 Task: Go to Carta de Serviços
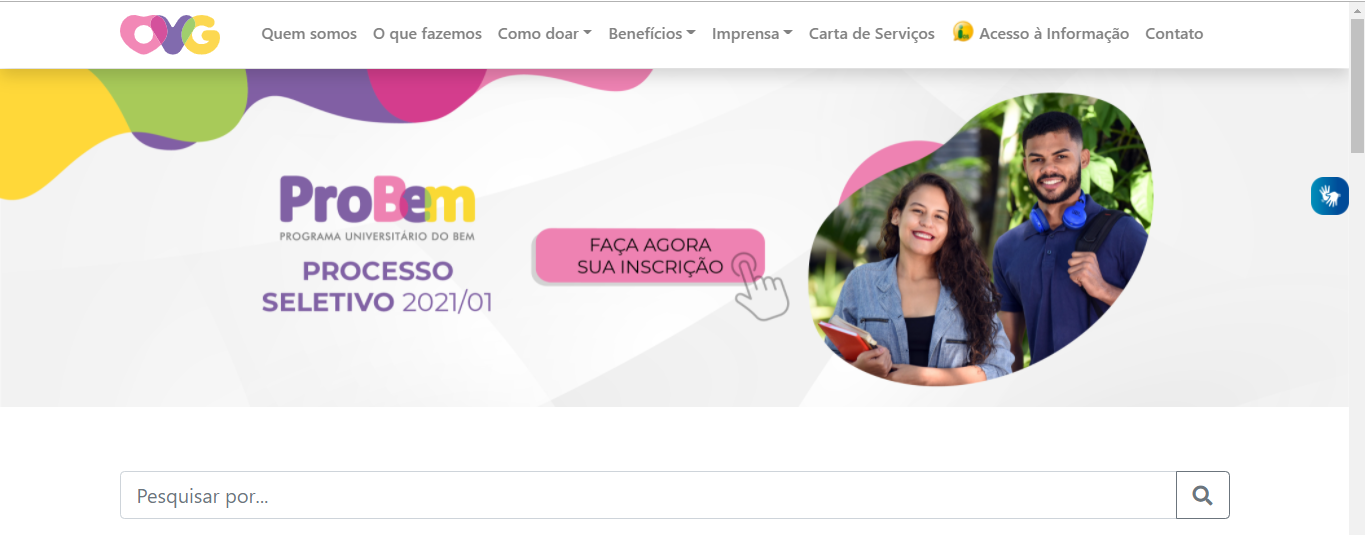[872, 33]
